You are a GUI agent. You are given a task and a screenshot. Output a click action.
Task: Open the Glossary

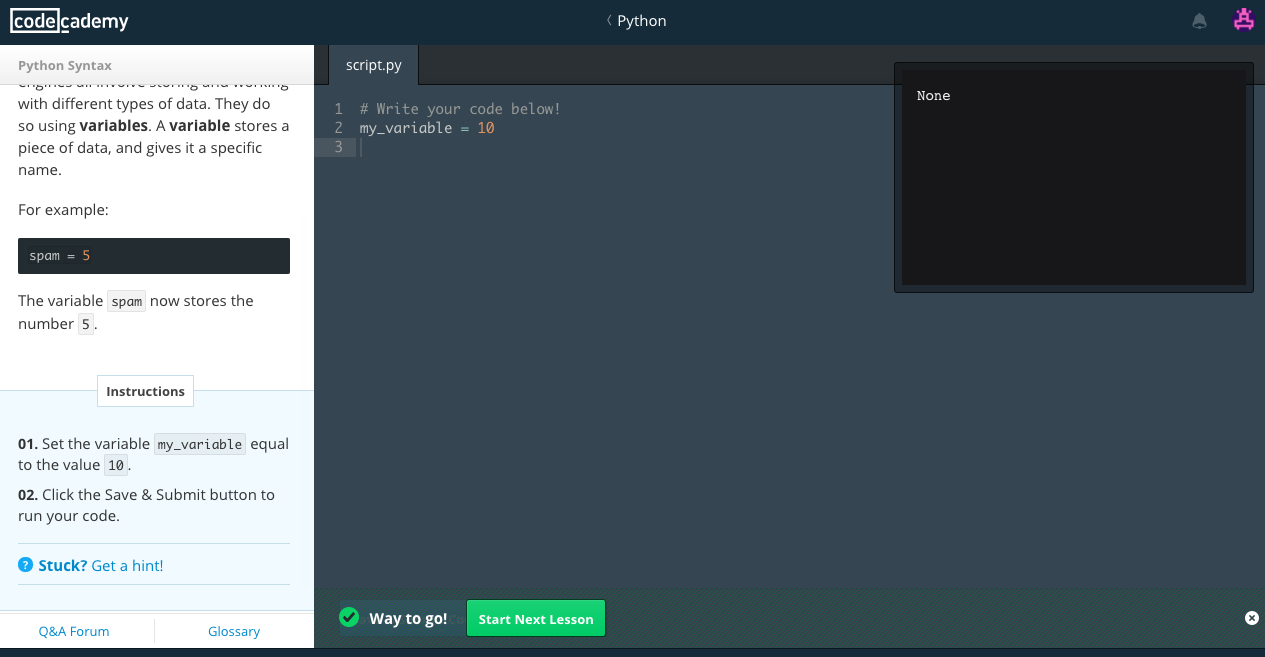tap(233, 631)
